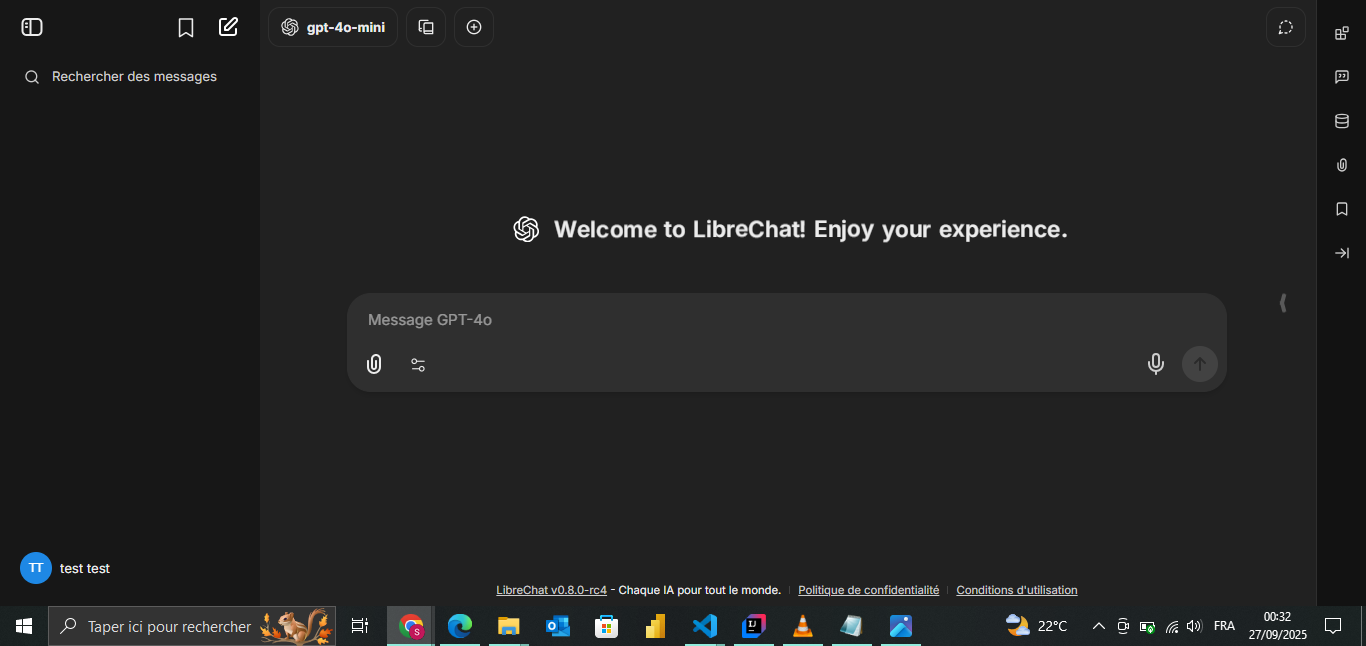Open the memories database icon in right panel

[1342, 121]
